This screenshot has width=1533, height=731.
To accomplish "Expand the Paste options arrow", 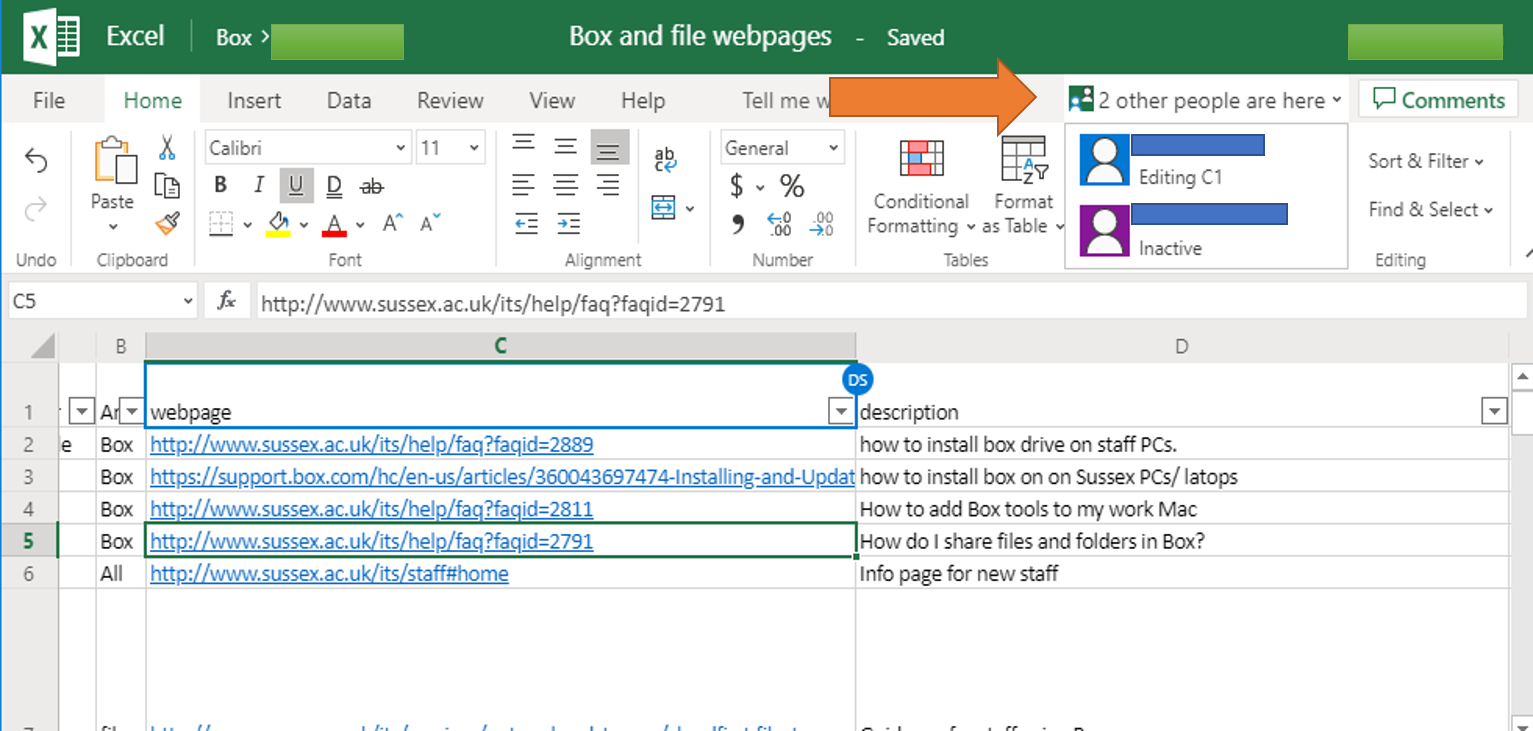I will 113,226.
